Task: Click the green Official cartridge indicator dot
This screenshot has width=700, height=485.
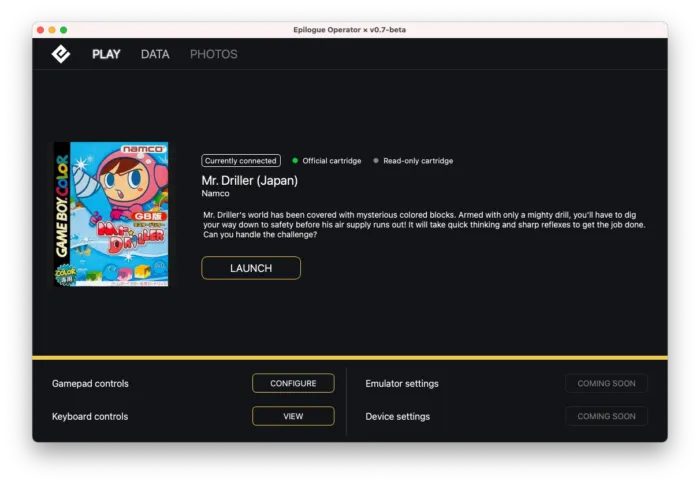Action: click(295, 160)
